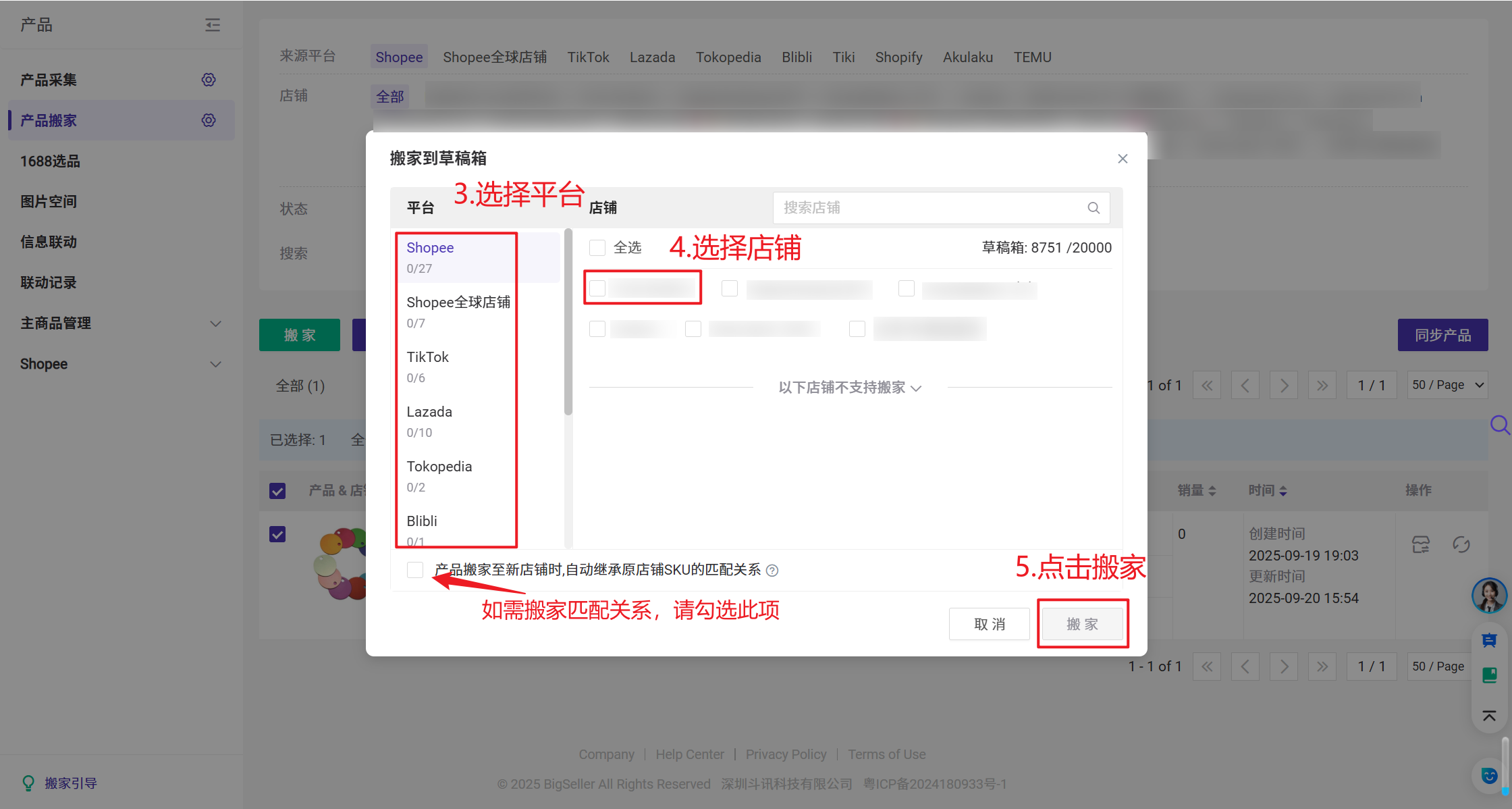
Task: Check the 全选 select-all checkbox
Action: (597, 248)
